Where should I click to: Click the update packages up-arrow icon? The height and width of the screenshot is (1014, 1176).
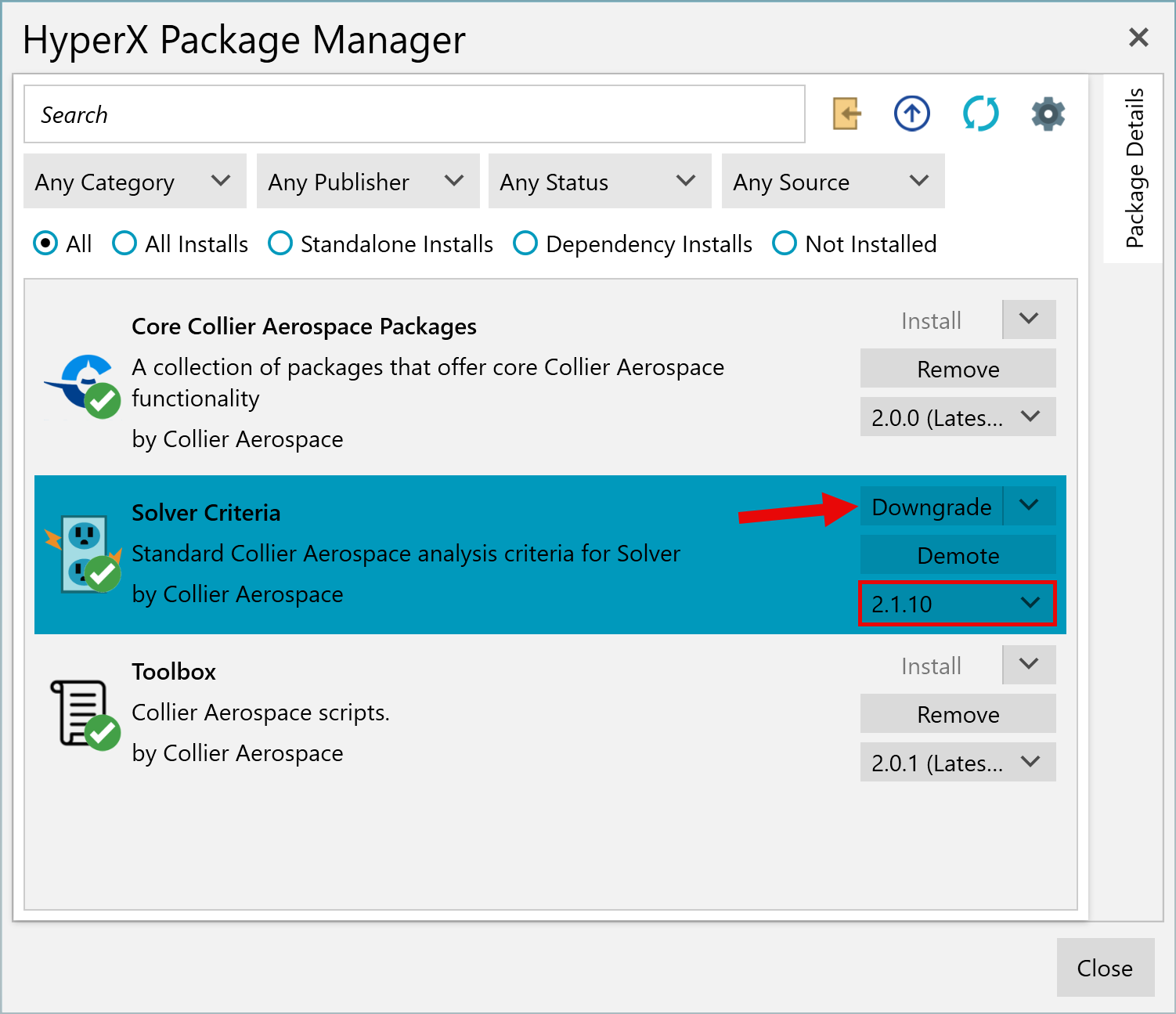click(912, 114)
